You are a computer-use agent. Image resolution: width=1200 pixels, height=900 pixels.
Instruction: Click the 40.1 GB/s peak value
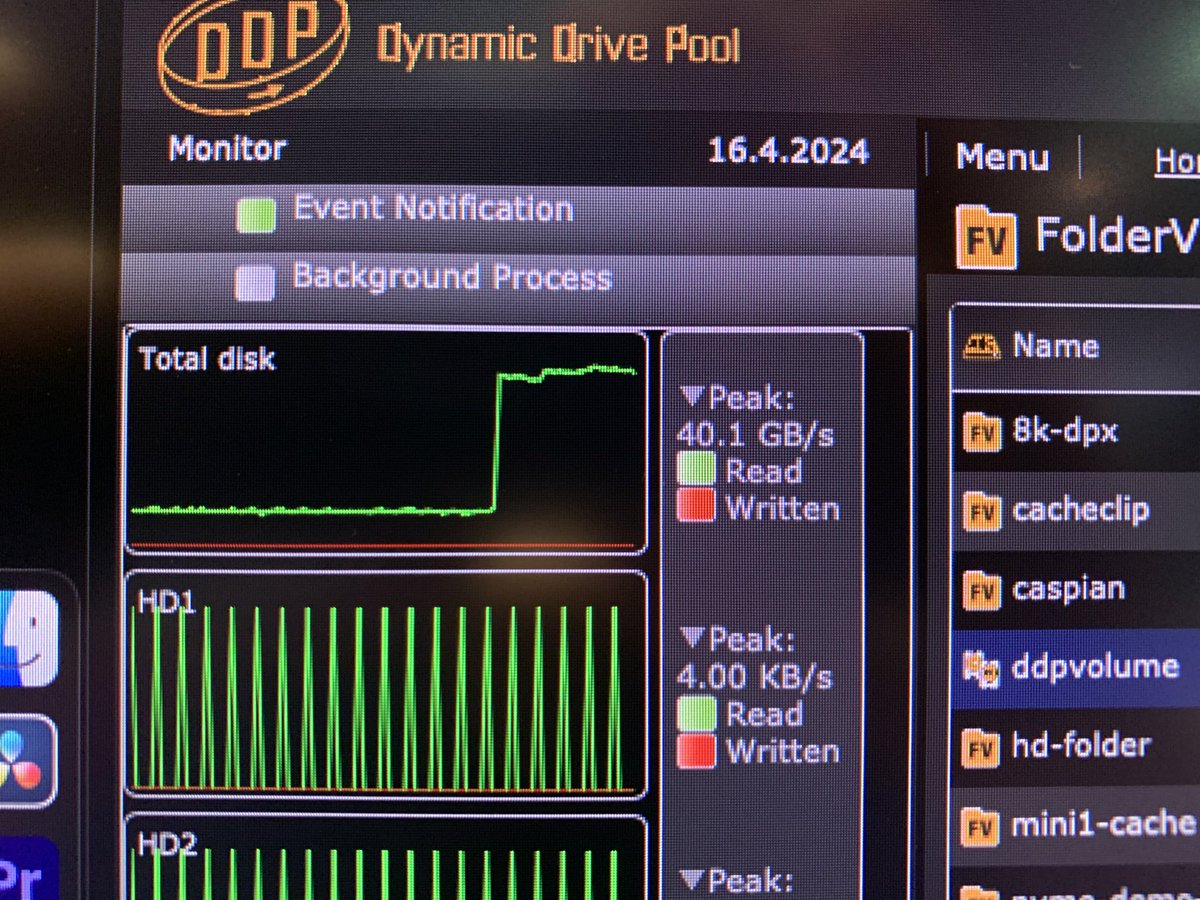tap(755, 435)
